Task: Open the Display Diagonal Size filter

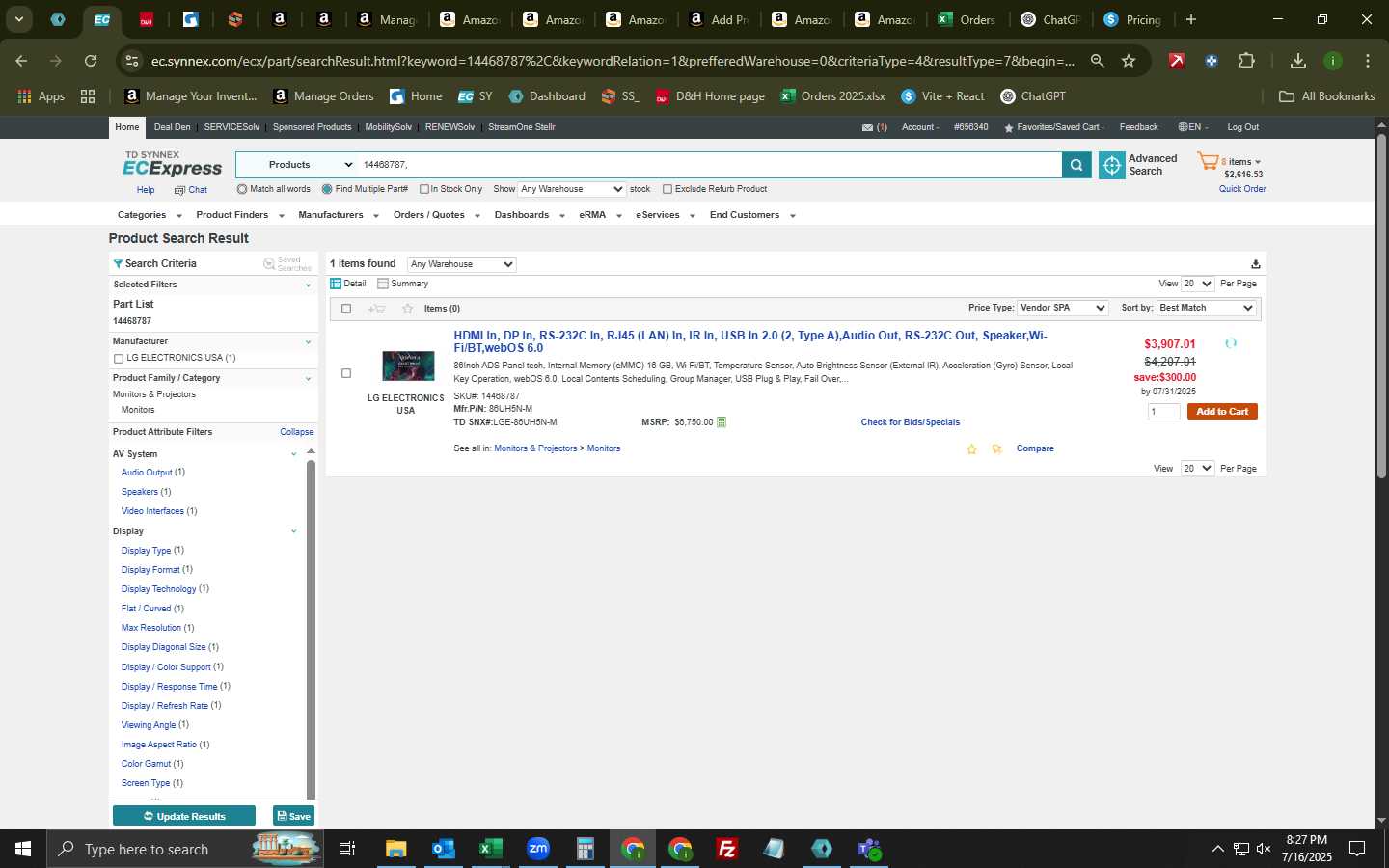Action: click(164, 647)
